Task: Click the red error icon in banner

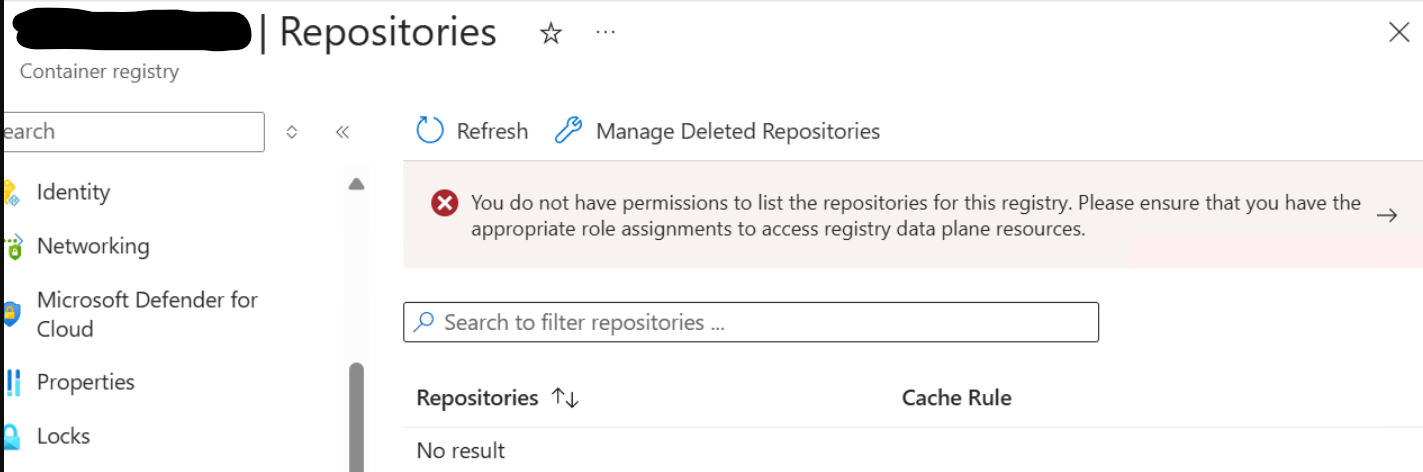Action: pos(445,204)
